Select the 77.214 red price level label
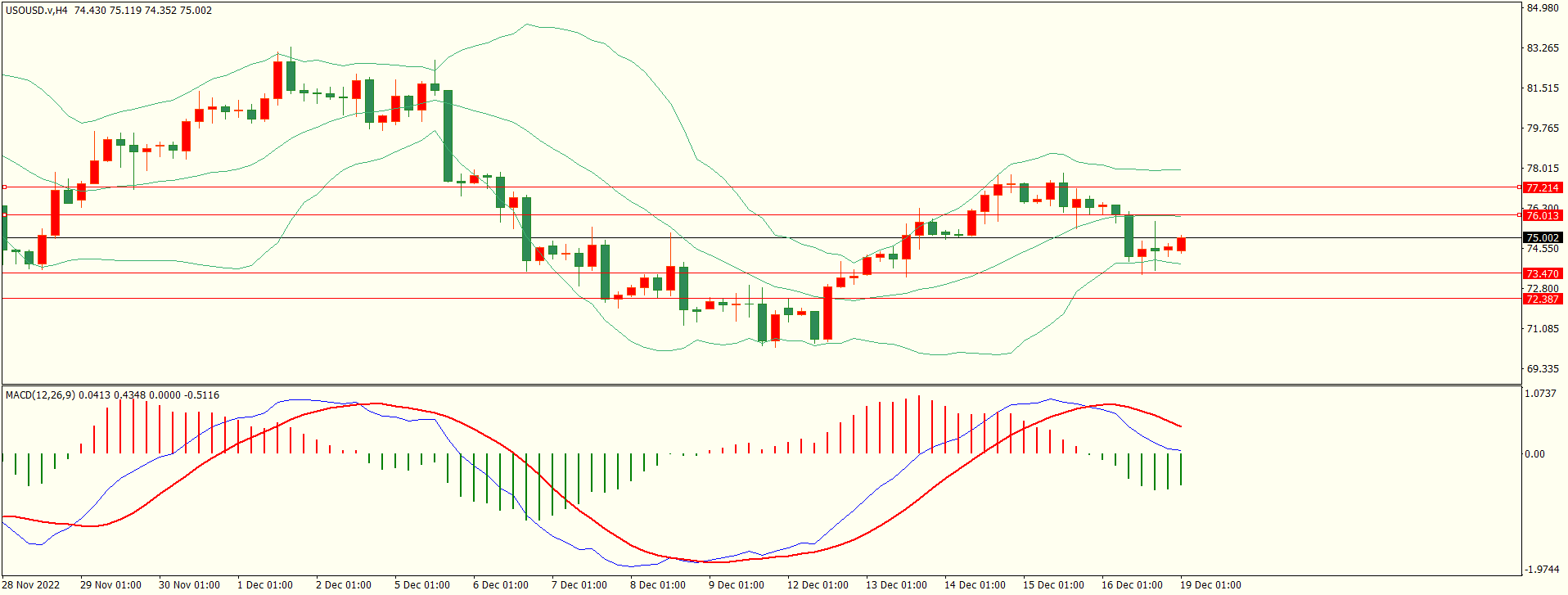Viewport: 1568px width, 595px height. (1542, 188)
